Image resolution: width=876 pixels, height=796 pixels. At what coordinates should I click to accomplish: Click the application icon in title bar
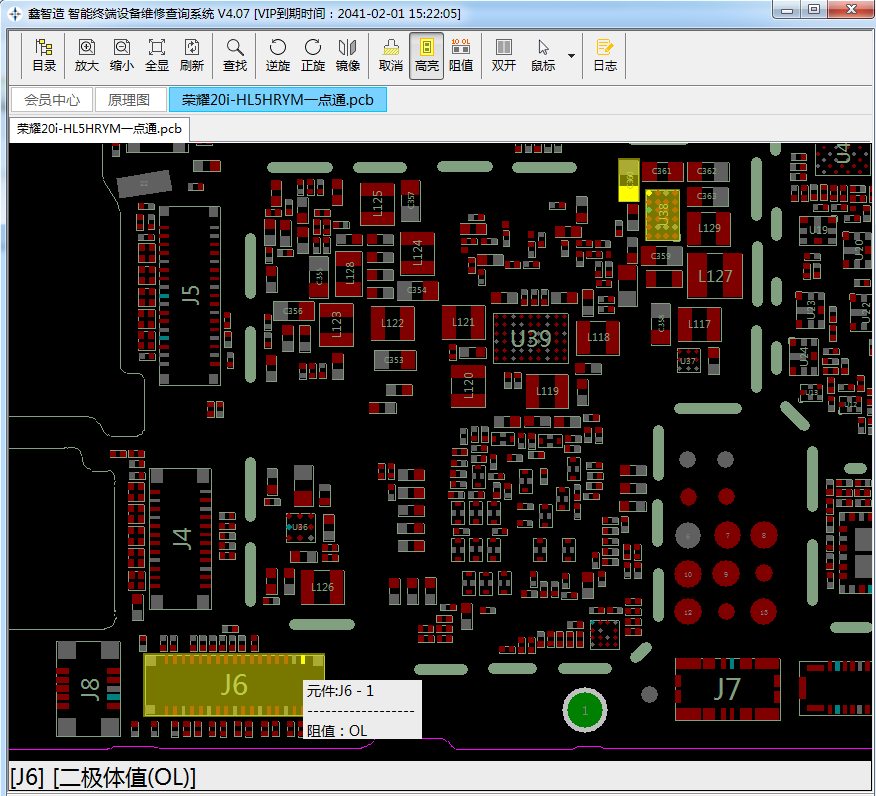(15, 13)
